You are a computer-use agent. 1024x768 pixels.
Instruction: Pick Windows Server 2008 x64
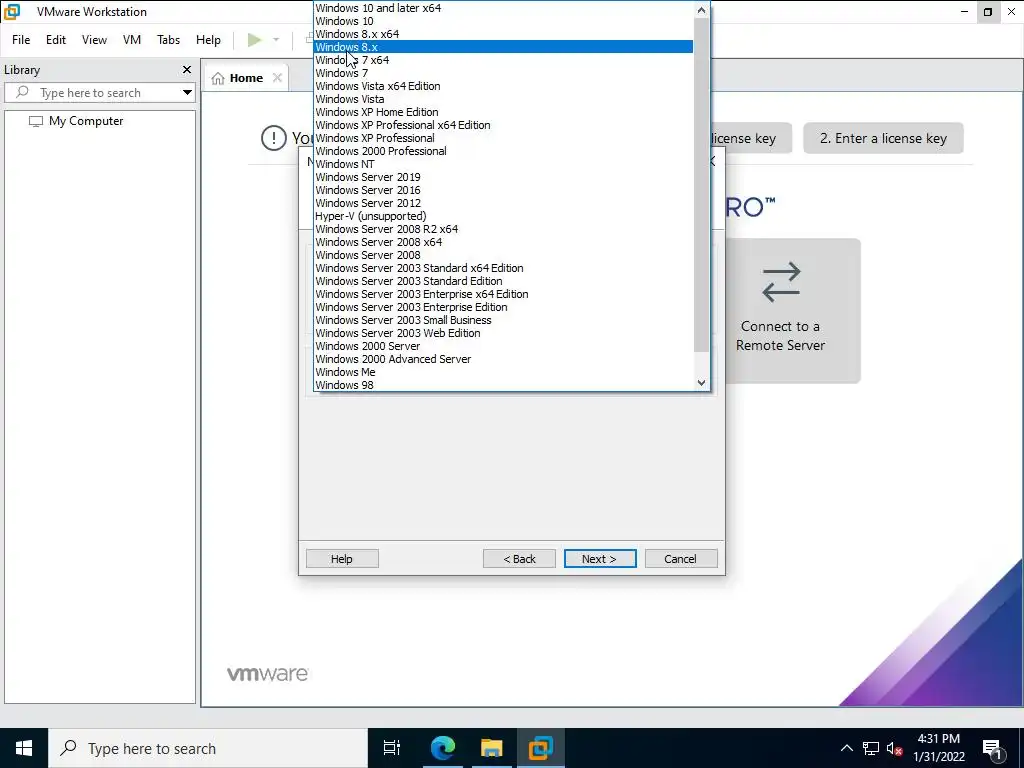point(504,242)
